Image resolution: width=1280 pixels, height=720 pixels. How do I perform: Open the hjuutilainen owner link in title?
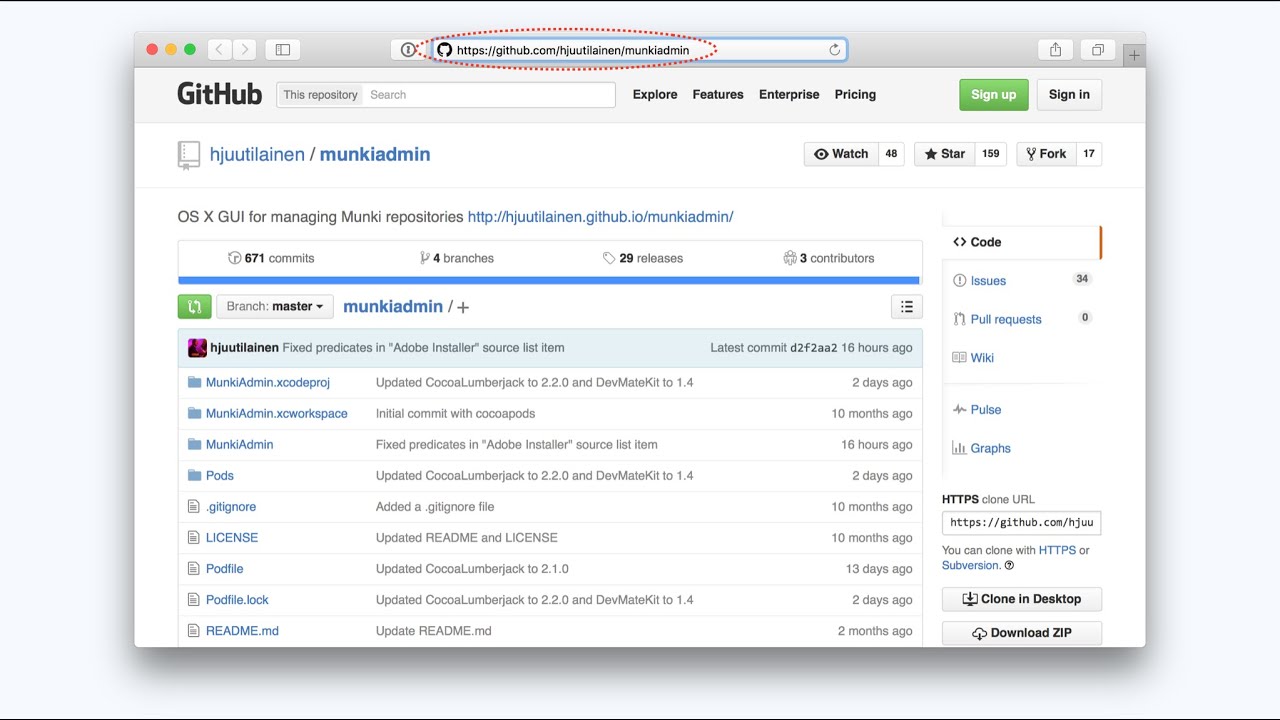click(257, 154)
